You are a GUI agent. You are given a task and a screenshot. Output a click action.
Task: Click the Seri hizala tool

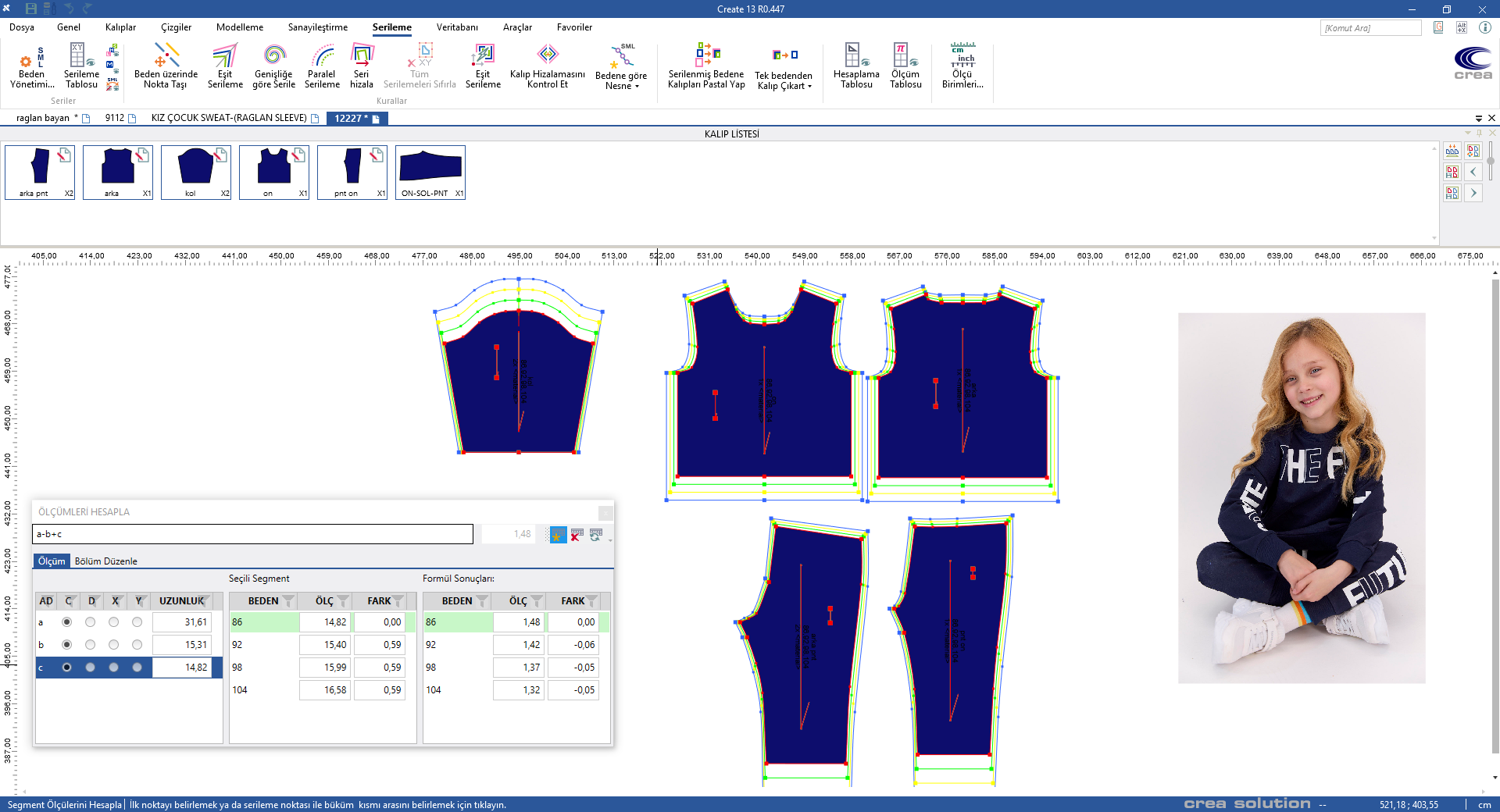click(x=361, y=66)
